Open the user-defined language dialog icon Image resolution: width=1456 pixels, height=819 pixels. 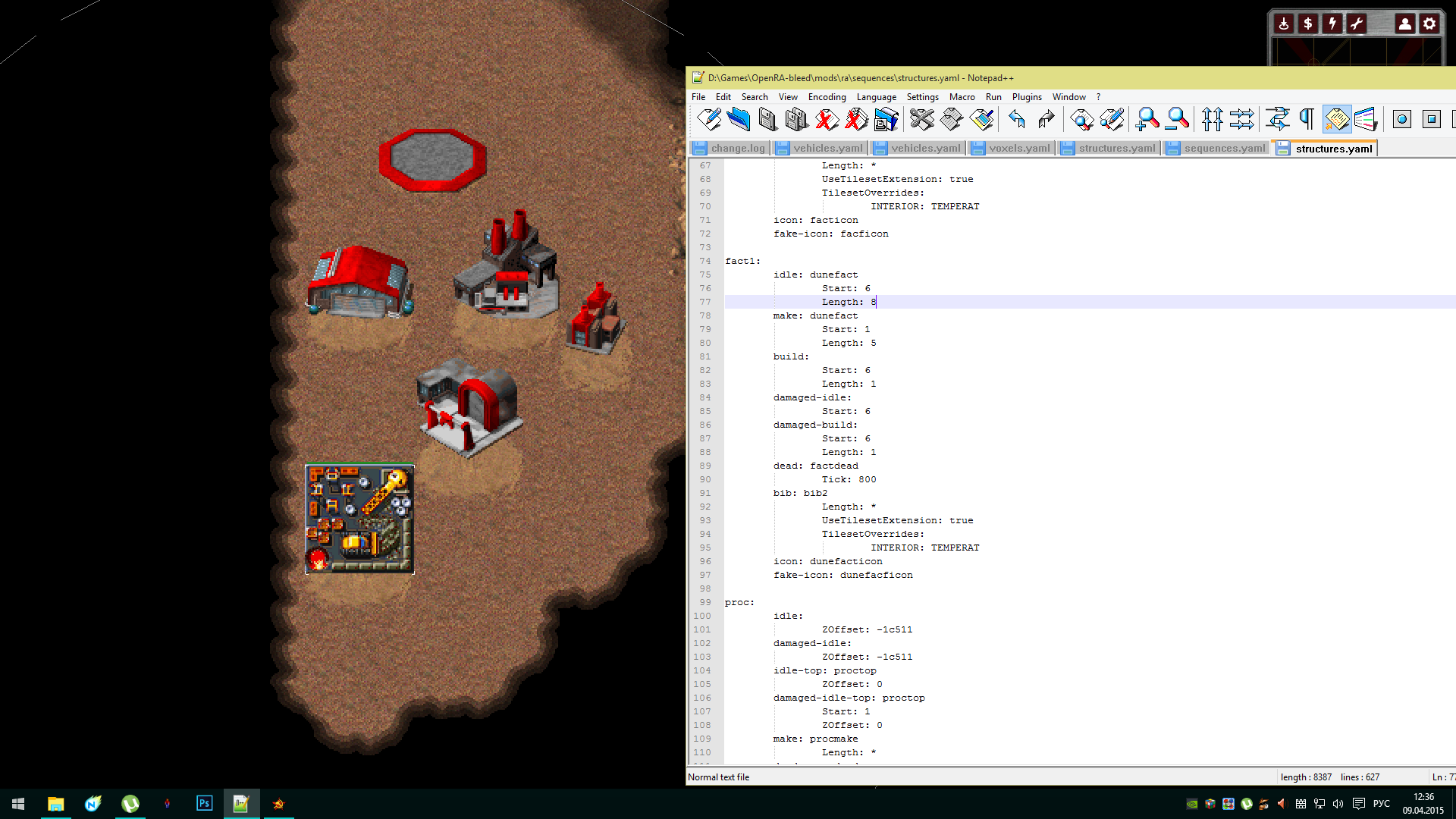(1367, 119)
